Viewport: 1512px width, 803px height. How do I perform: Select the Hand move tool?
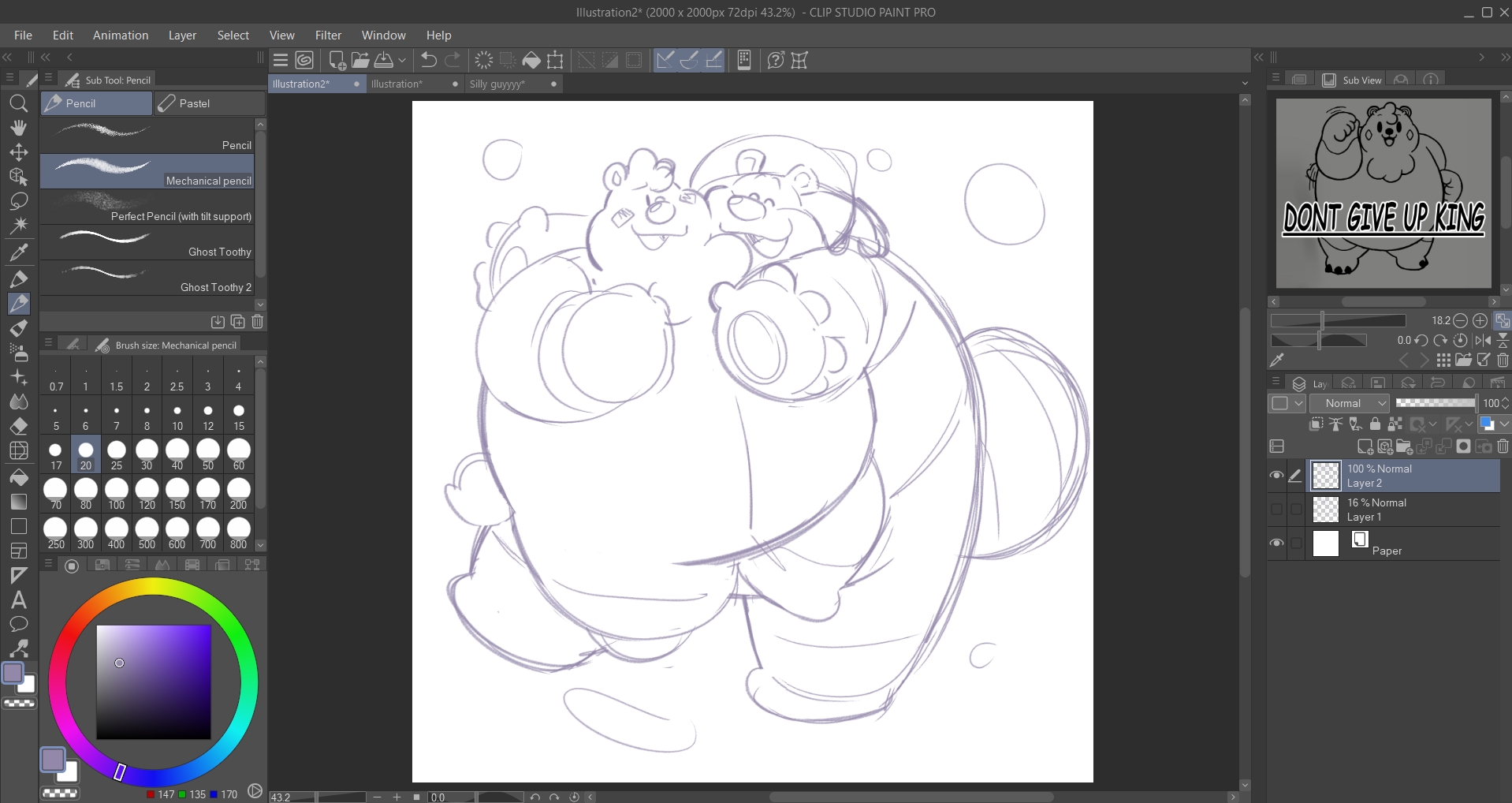point(19,128)
